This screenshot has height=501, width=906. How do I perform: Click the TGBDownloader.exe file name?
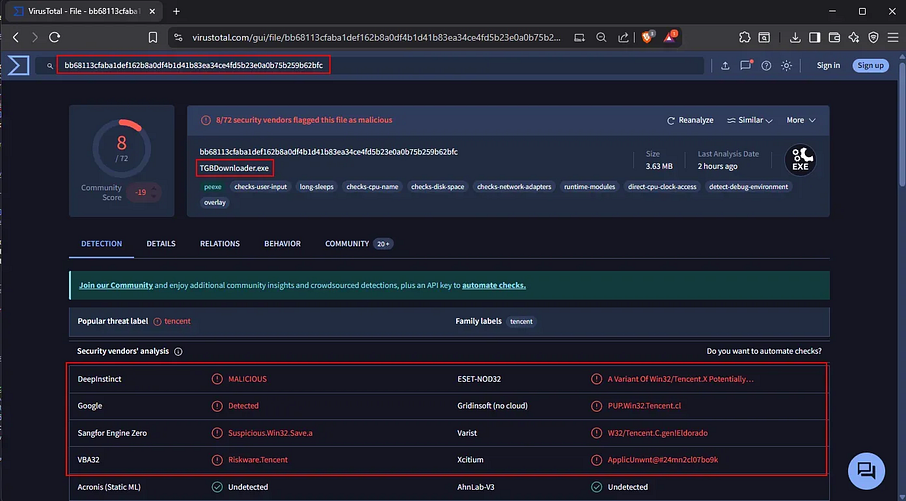click(x=235, y=168)
